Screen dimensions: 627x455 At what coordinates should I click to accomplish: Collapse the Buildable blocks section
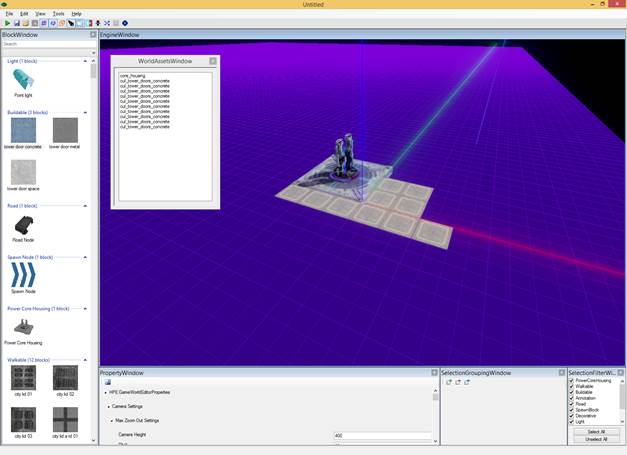pos(26,112)
